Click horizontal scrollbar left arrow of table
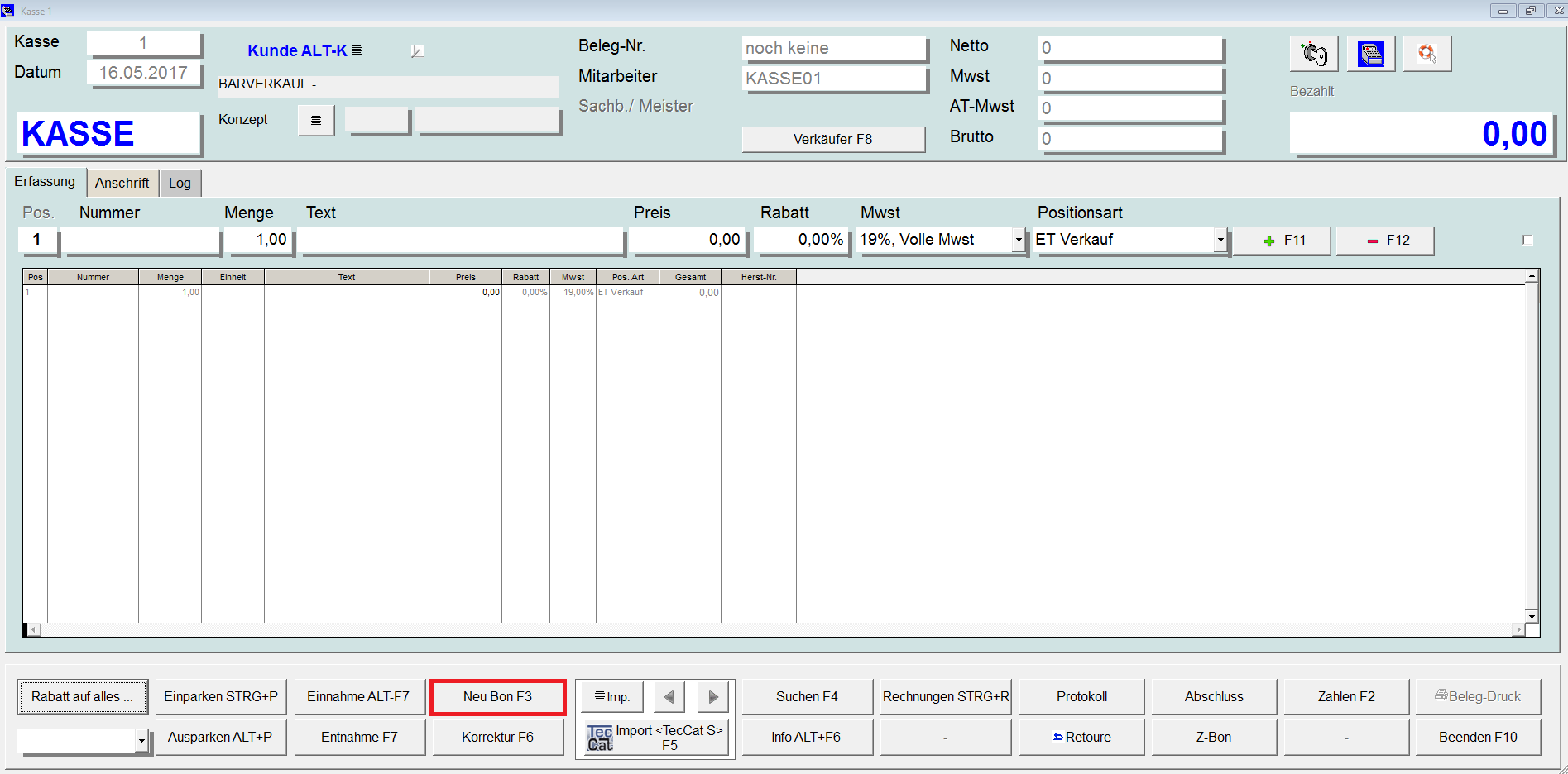1568x774 pixels. [x=33, y=630]
